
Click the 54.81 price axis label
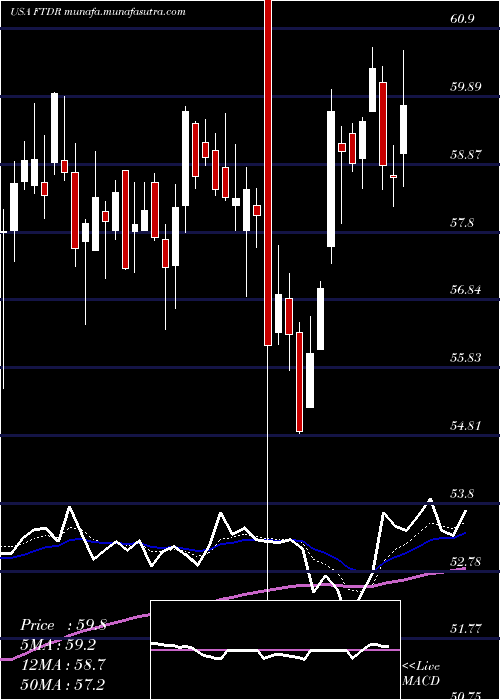point(466,425)
